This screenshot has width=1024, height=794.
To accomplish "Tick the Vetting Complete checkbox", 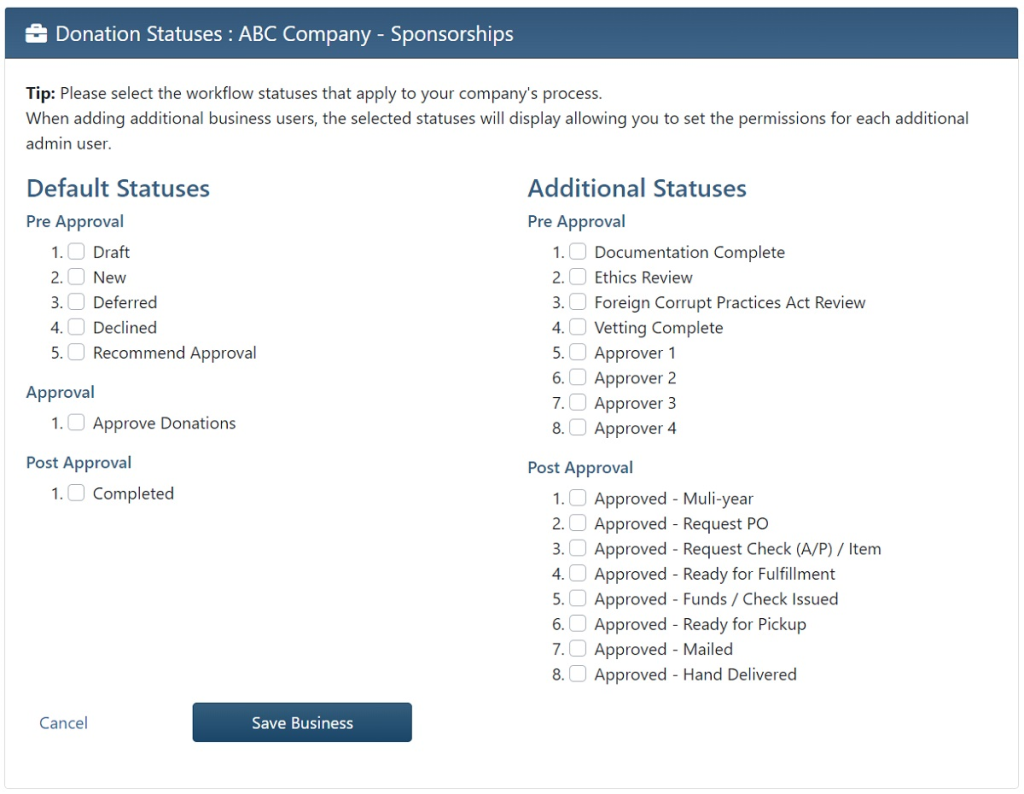I will pos(578,327).
